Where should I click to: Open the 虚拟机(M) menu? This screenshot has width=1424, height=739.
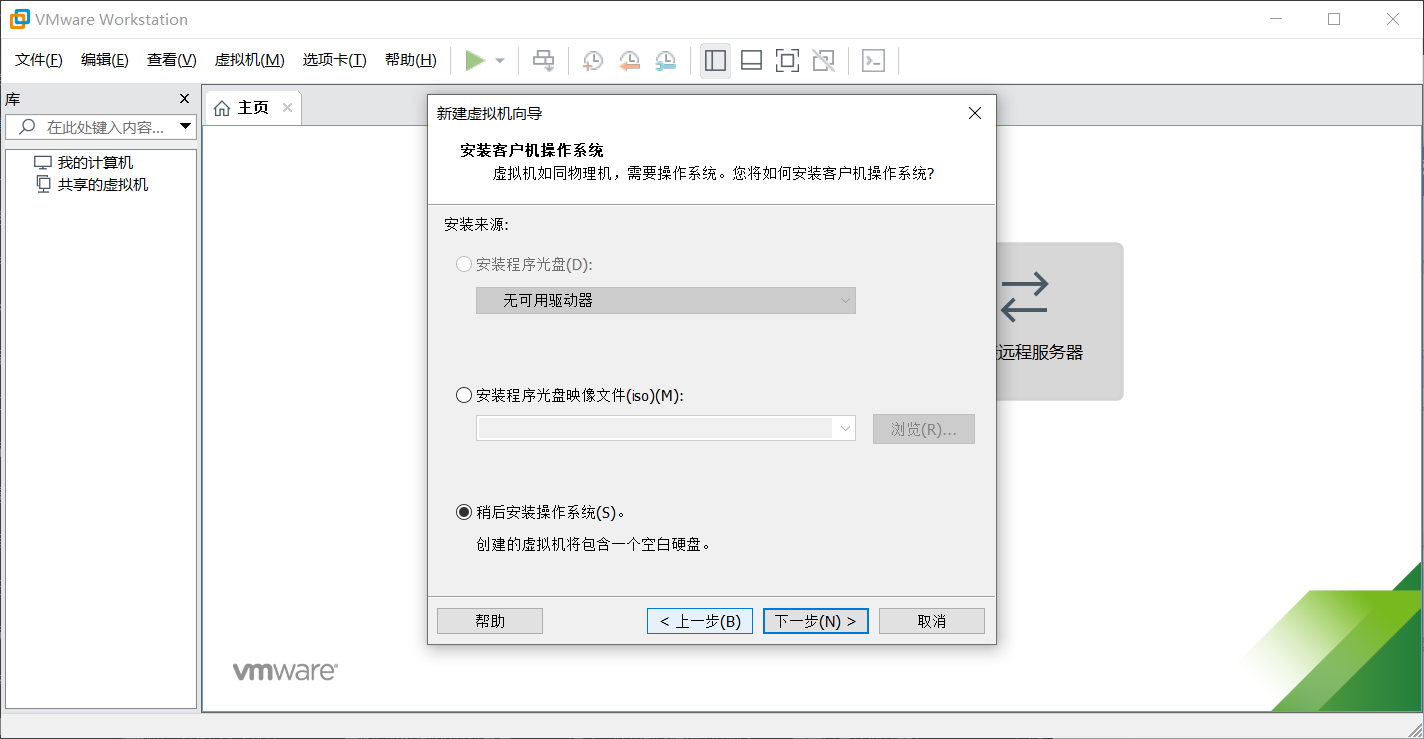pos(250,60)
